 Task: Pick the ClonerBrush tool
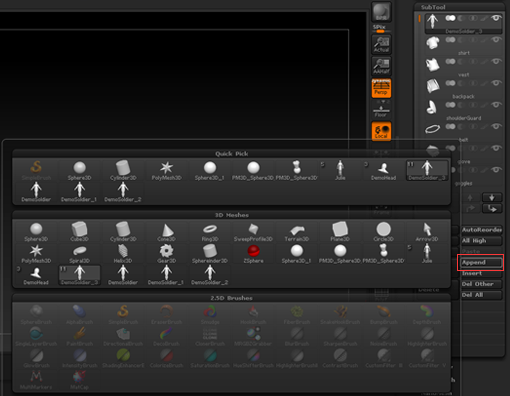210,336
